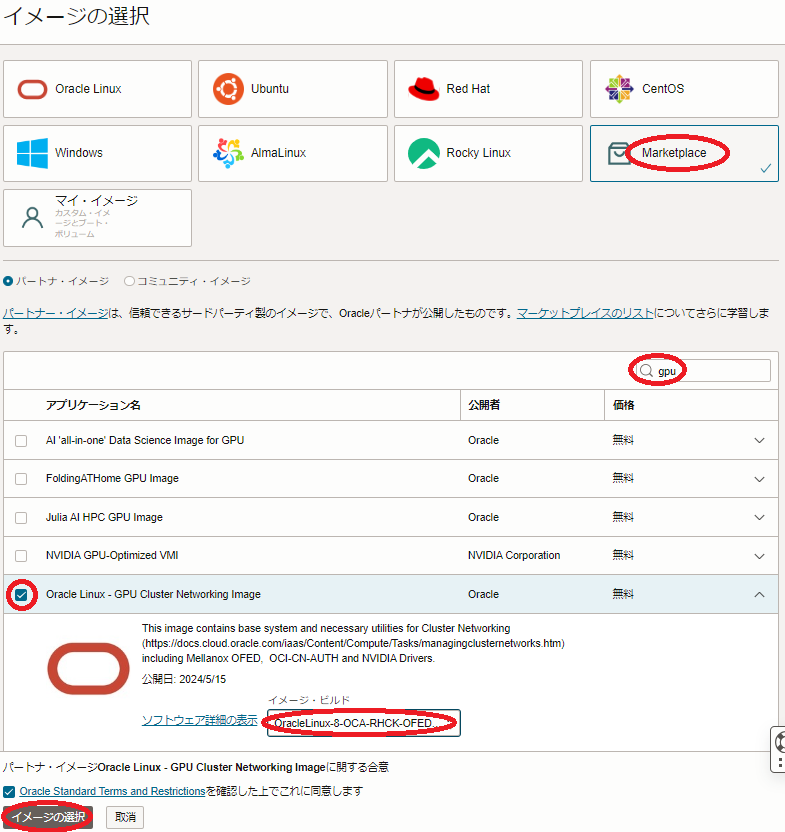
Task: Pick the CentOS image tile
Action: pyautogui.click(x=683, y=89)
